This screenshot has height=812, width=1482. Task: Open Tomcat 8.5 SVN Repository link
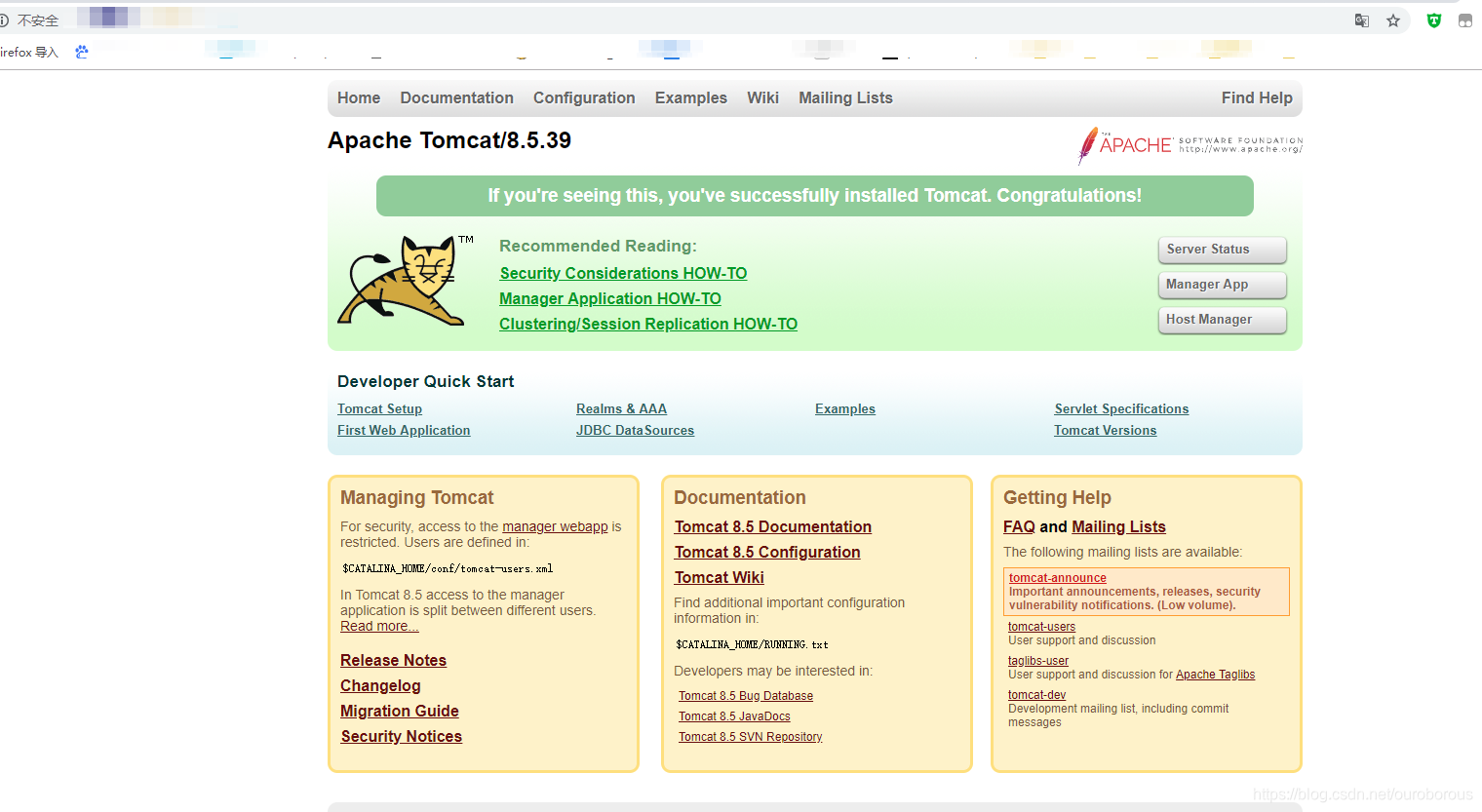[750, 737]
